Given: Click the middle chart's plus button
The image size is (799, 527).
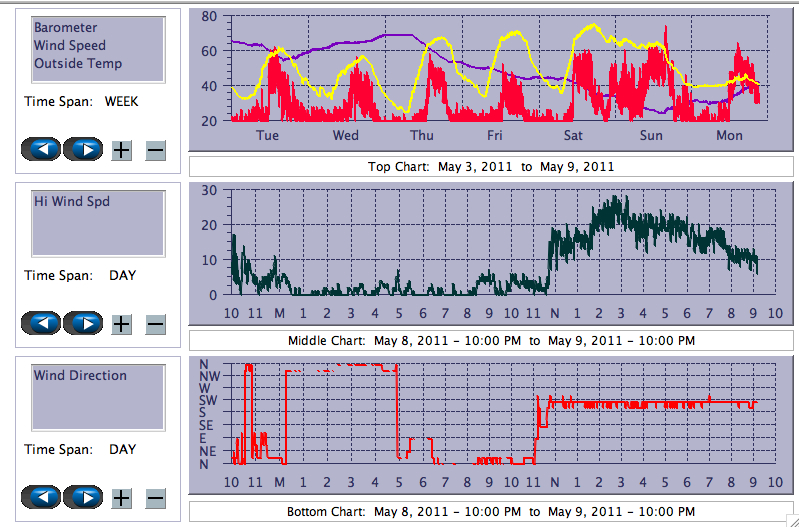Looking at the screenshot, I should (x=121, y=323).
